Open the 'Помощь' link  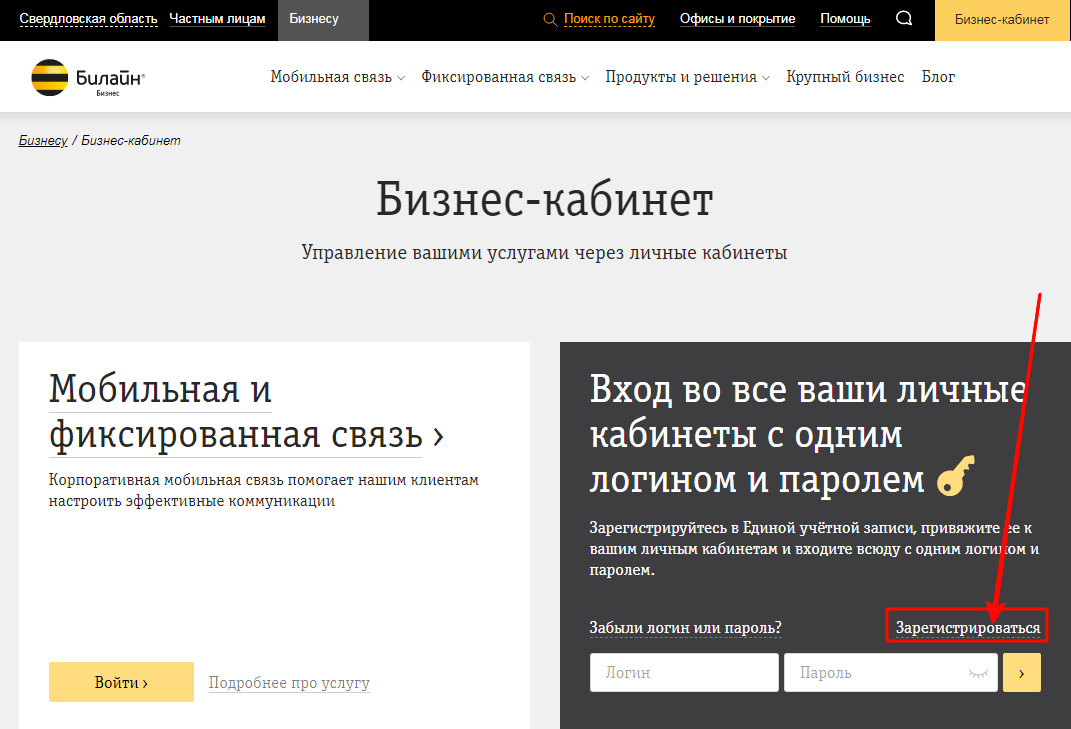tap(845, 19)
